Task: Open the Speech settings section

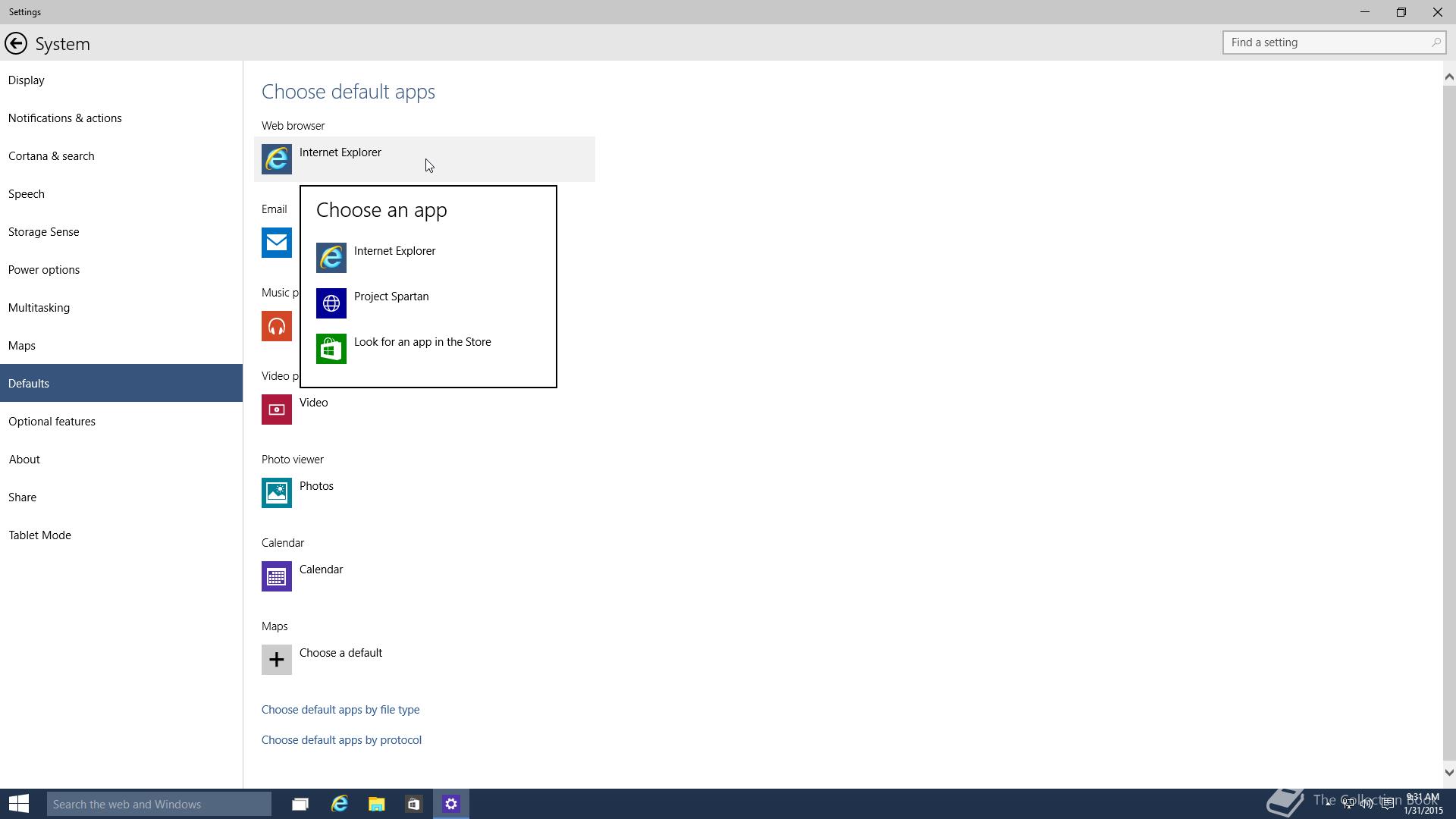Action: coord(121,193)
